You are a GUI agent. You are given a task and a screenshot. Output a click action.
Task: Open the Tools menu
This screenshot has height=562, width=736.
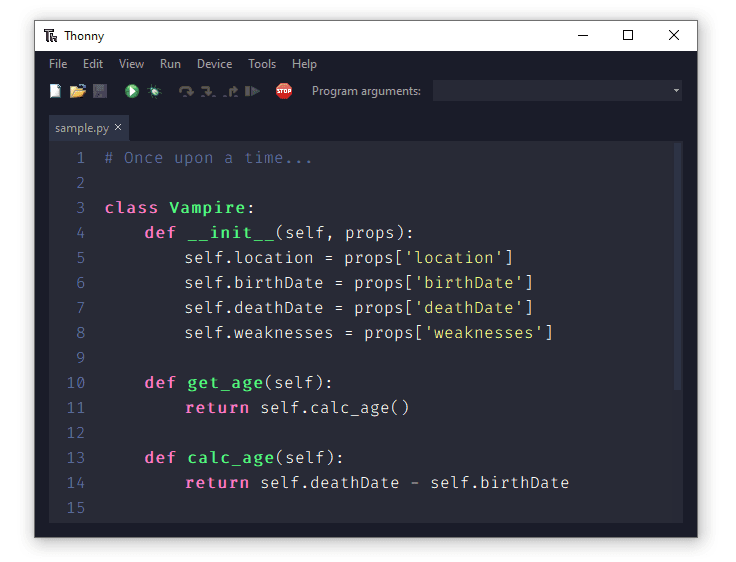(x=262, y=64)
